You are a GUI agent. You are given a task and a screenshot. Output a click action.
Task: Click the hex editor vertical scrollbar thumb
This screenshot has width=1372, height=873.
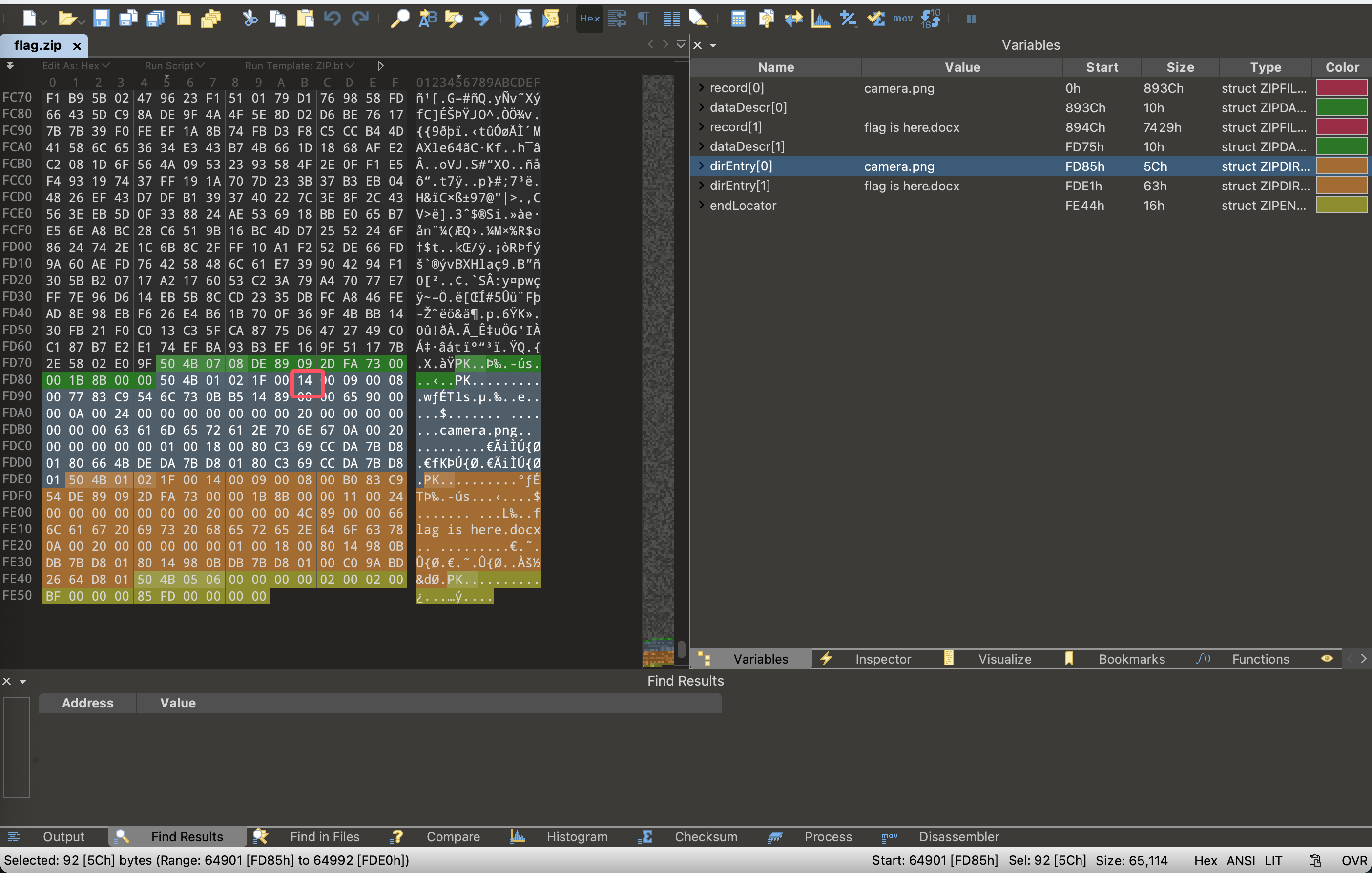click(682, 649)
